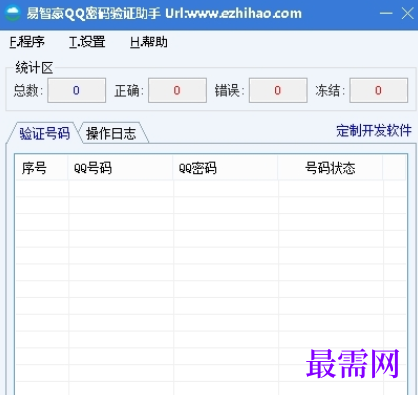418x395 pixels.
Task: Sort by QQ密码 column header
Action: tap(225, 168)
